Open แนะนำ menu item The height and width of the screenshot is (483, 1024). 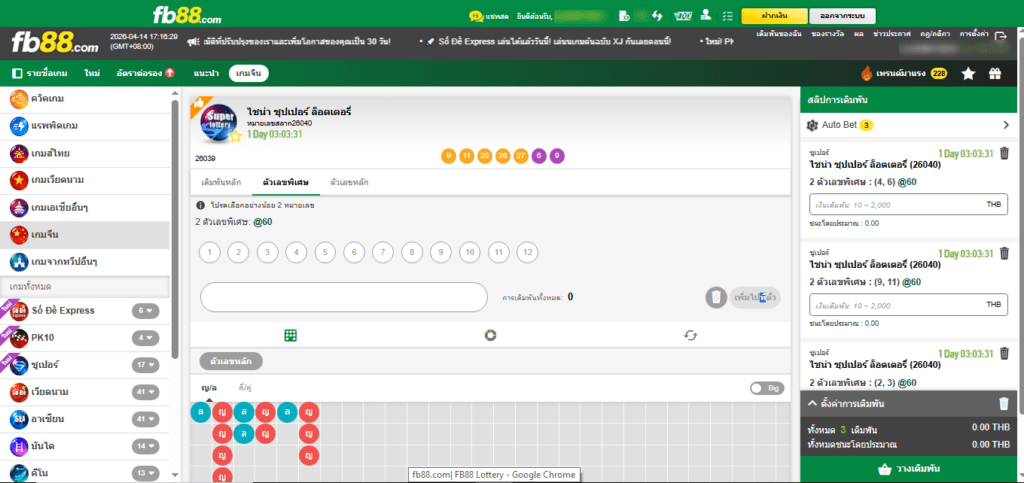[x=206, y=74]
